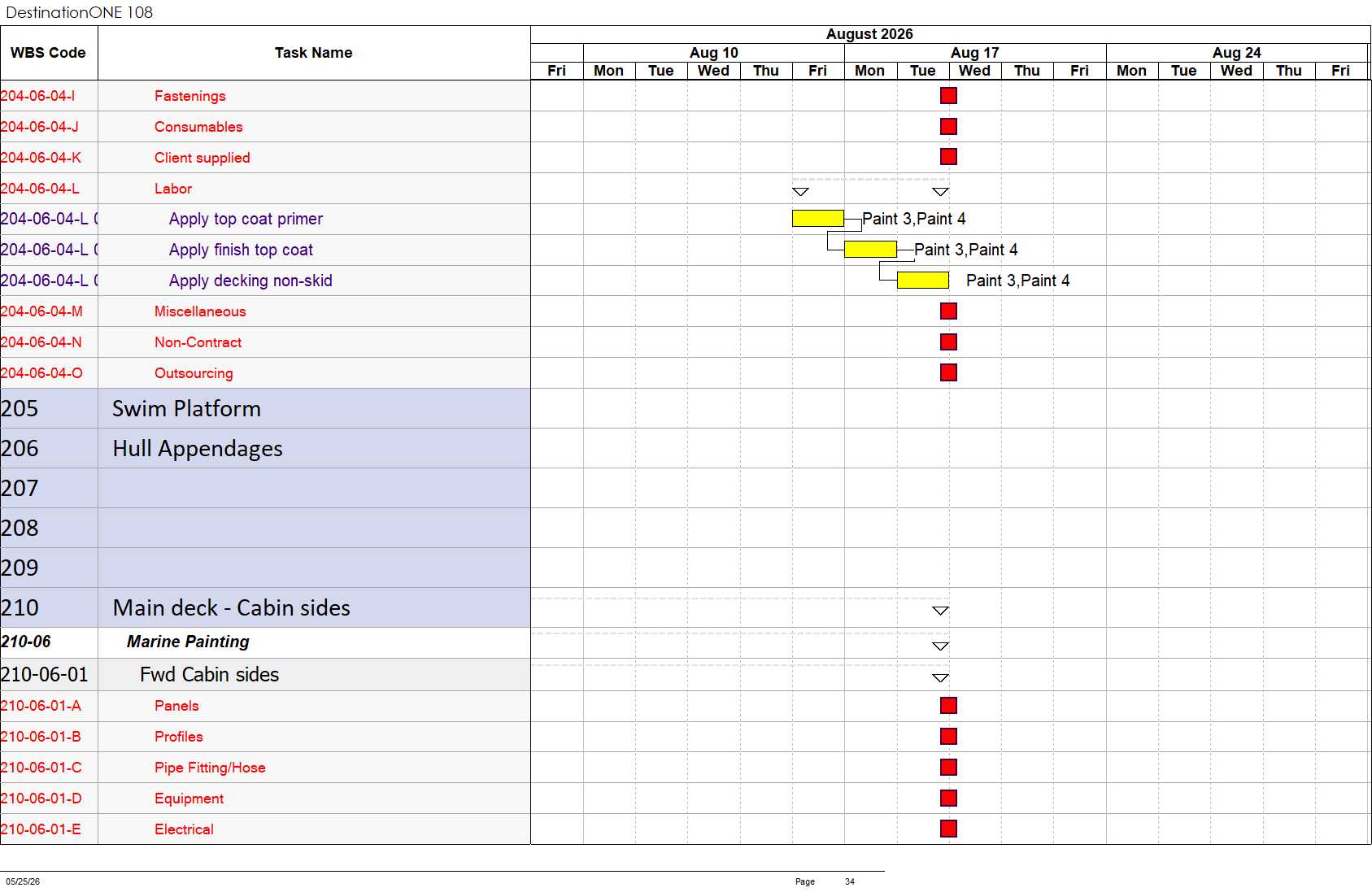Screen dimensions: 1372x892
Task: Click the Panels row red milestone marker
Action: (x=948, y=706)
